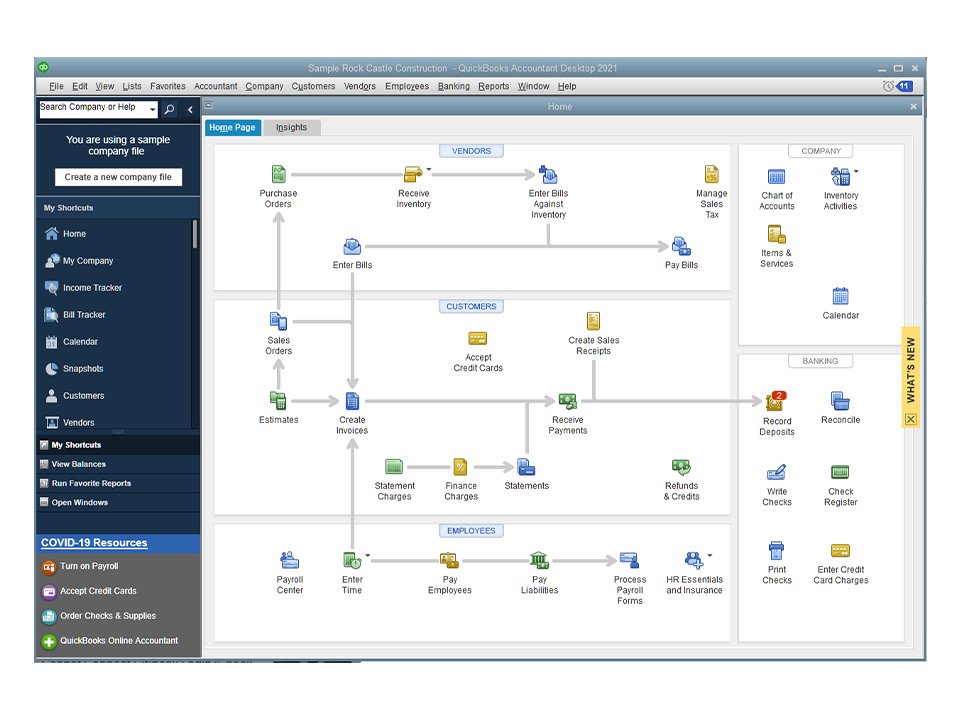
Task: Click Receive Payments icon
Action: click(568, 401)
